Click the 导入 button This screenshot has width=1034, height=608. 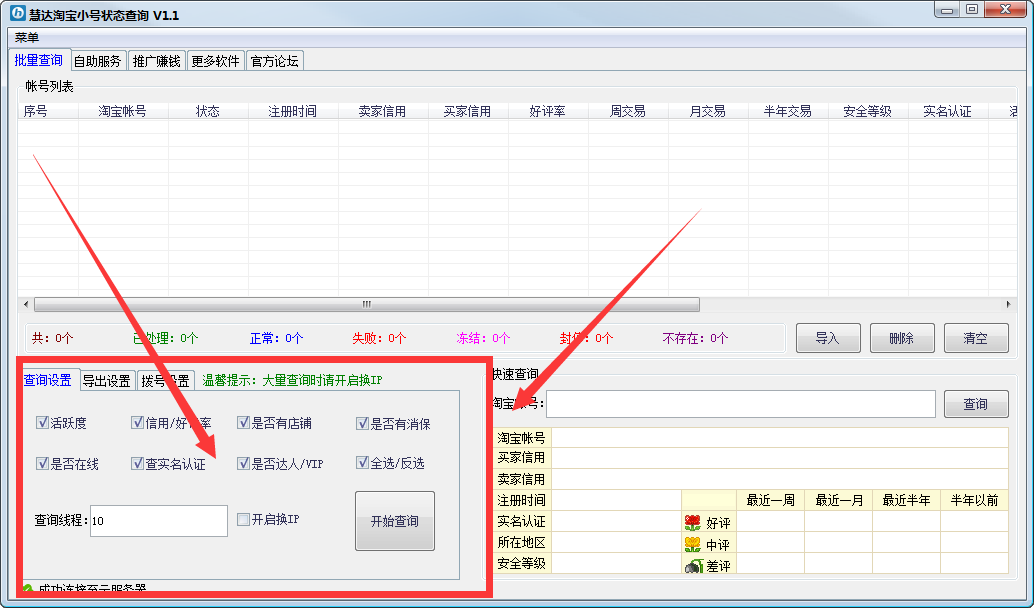click(x=827, y=338)
